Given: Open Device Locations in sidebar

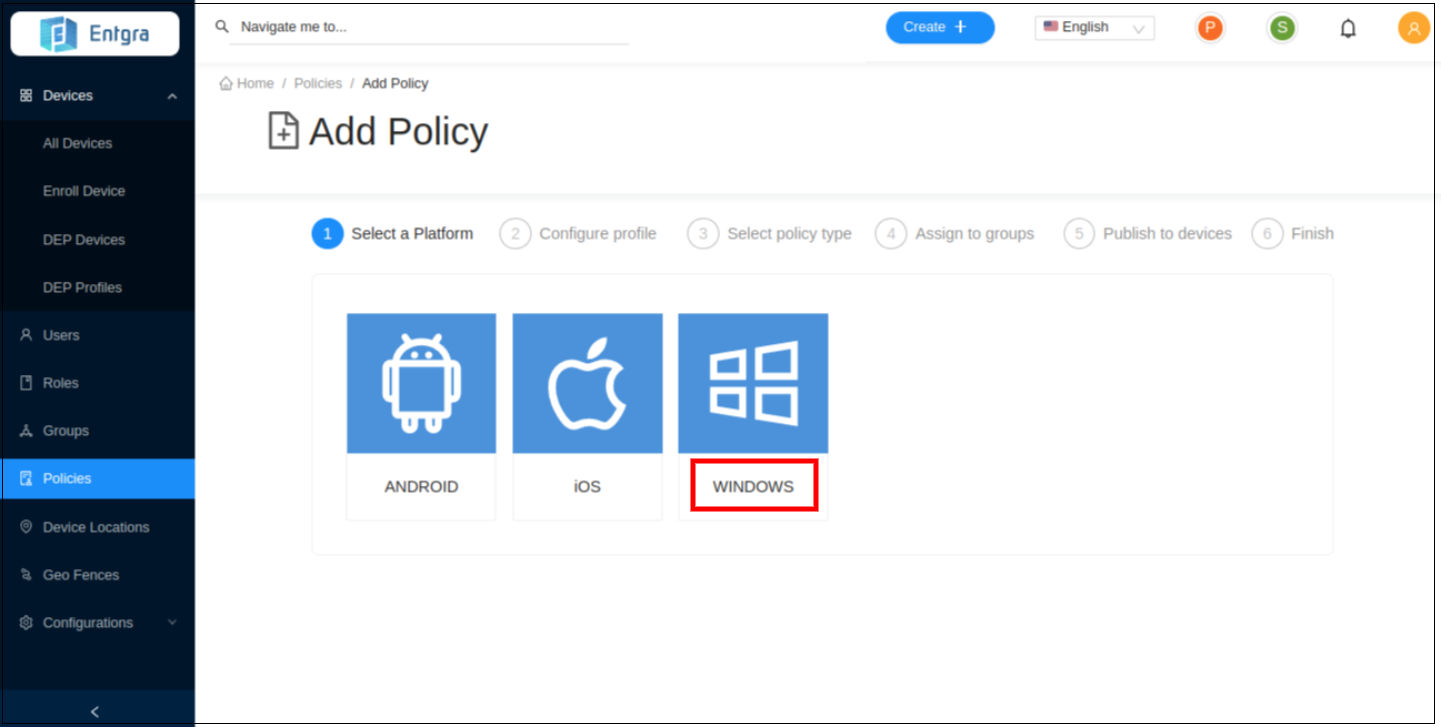Looking at the screenshot, I should pyautogui.click(x=97, y=527).
